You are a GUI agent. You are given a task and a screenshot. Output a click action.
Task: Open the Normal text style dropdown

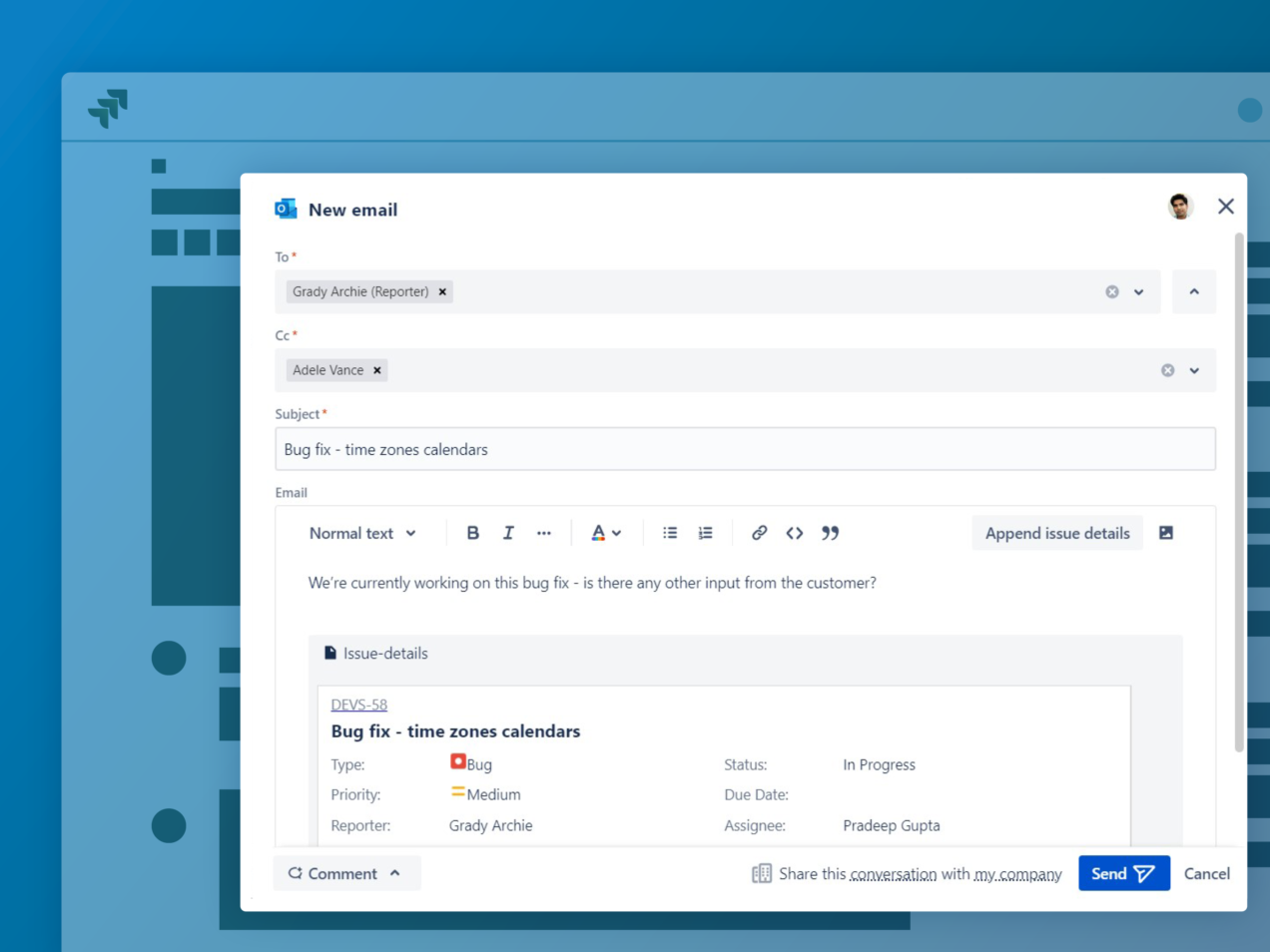pos(362,533)
